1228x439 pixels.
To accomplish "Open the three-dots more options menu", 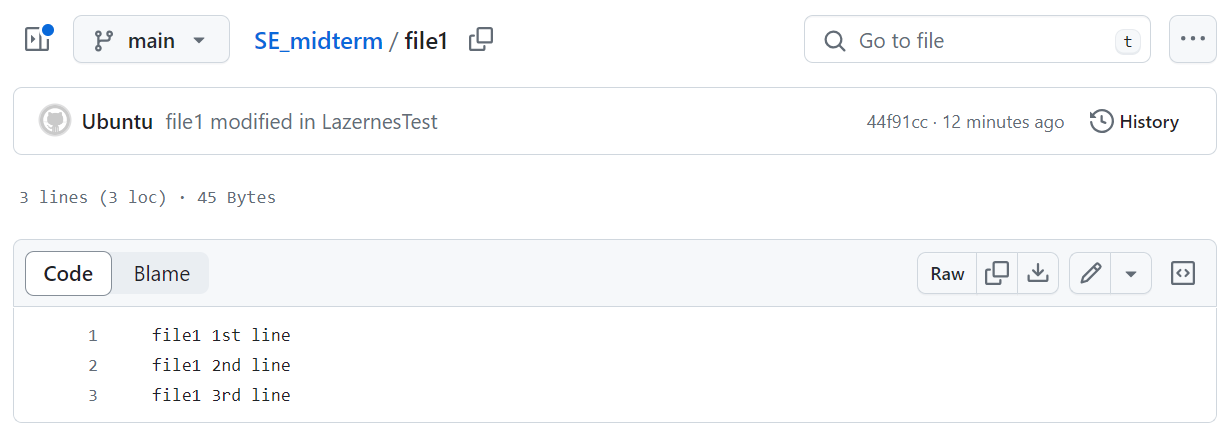I will tap(1192, 40).
